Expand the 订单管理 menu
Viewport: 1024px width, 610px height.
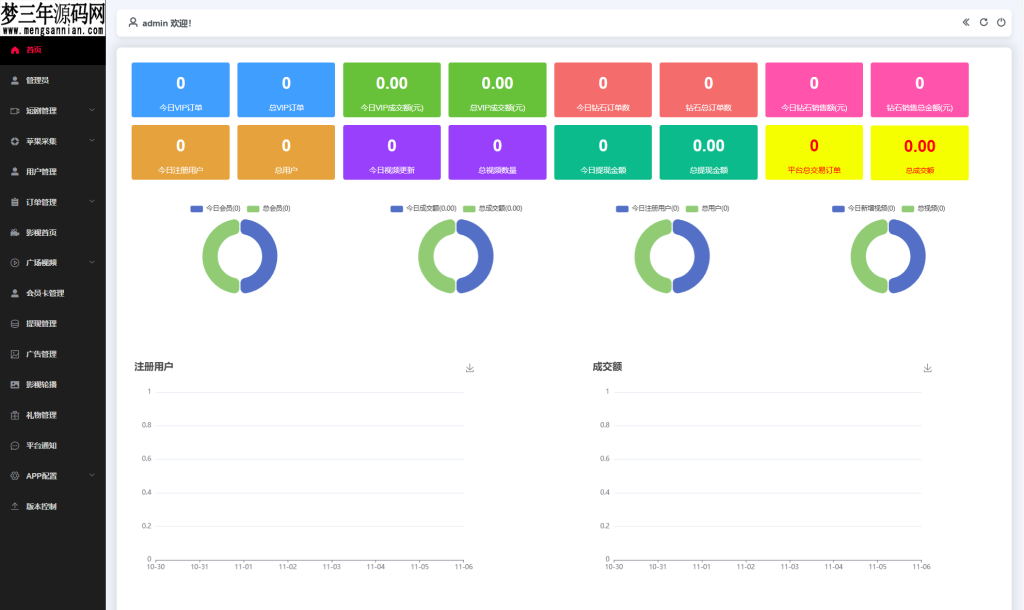coord(40,201)
